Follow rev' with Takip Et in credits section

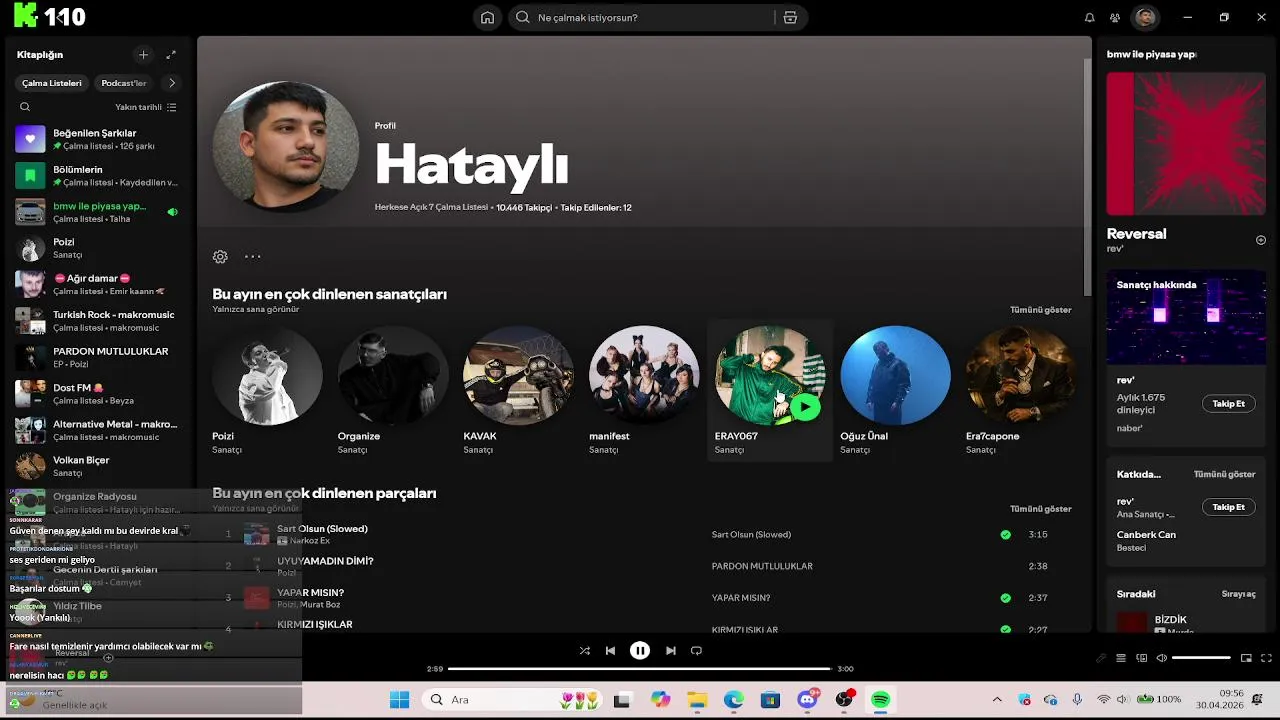(x=1228, y=507)
